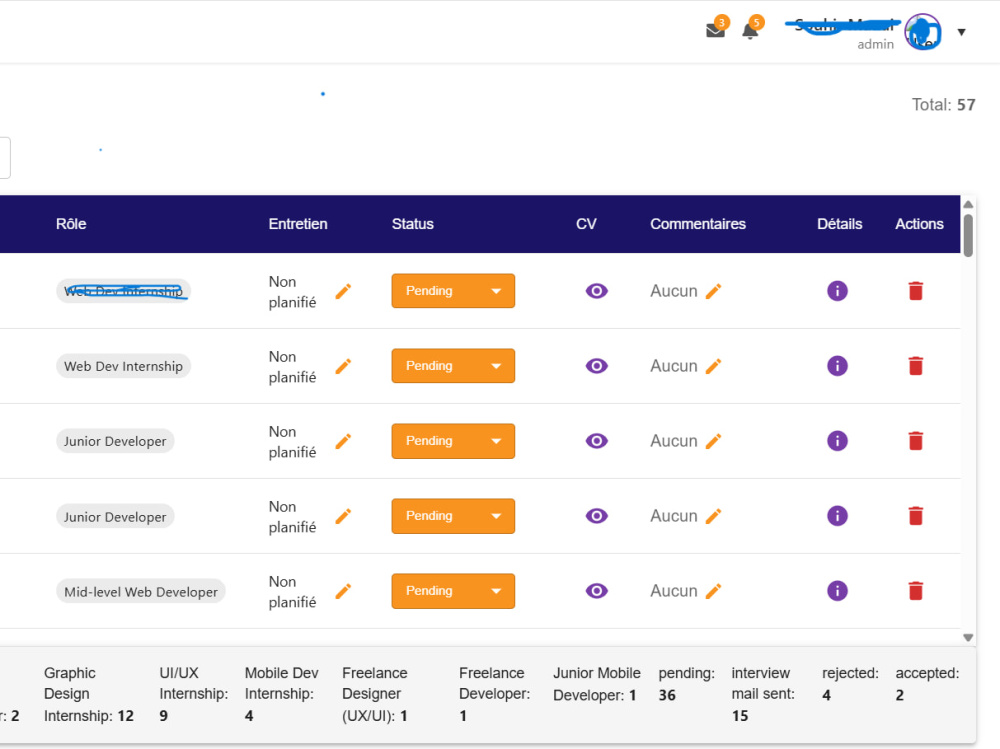
Task: Click the Détails column header
Action: point(839,224)
